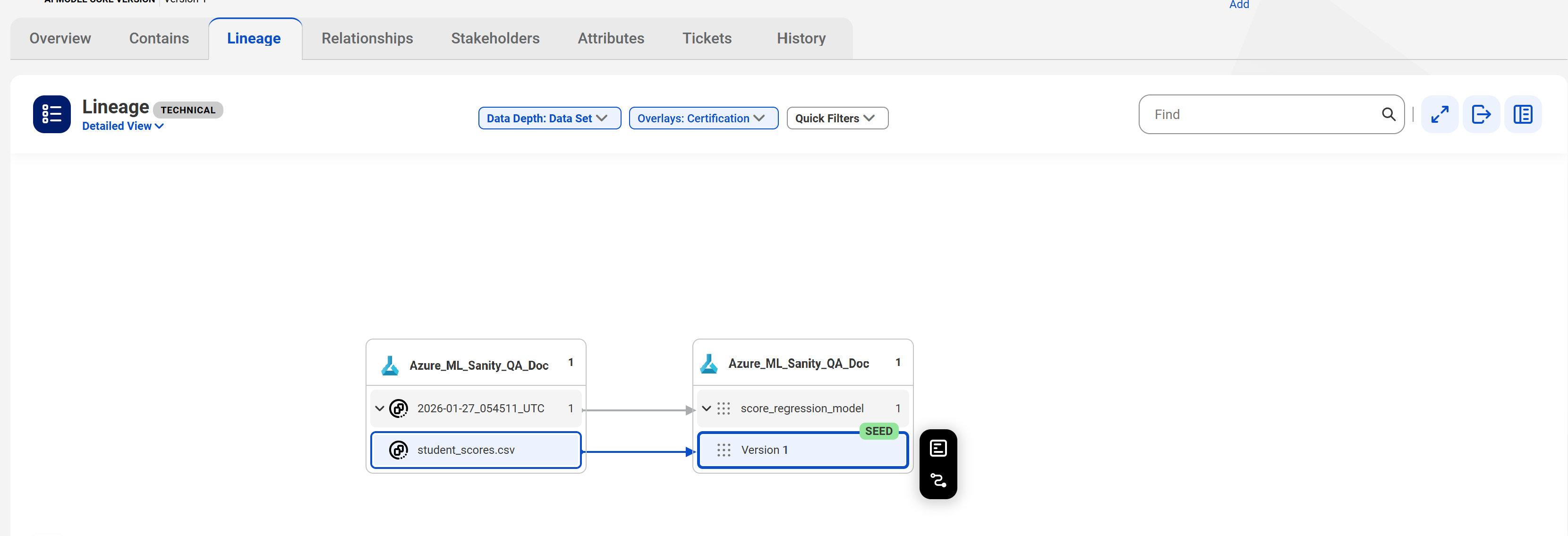Click the right Azure ML flask icon
1568x536 pixels.
(708, 364)
